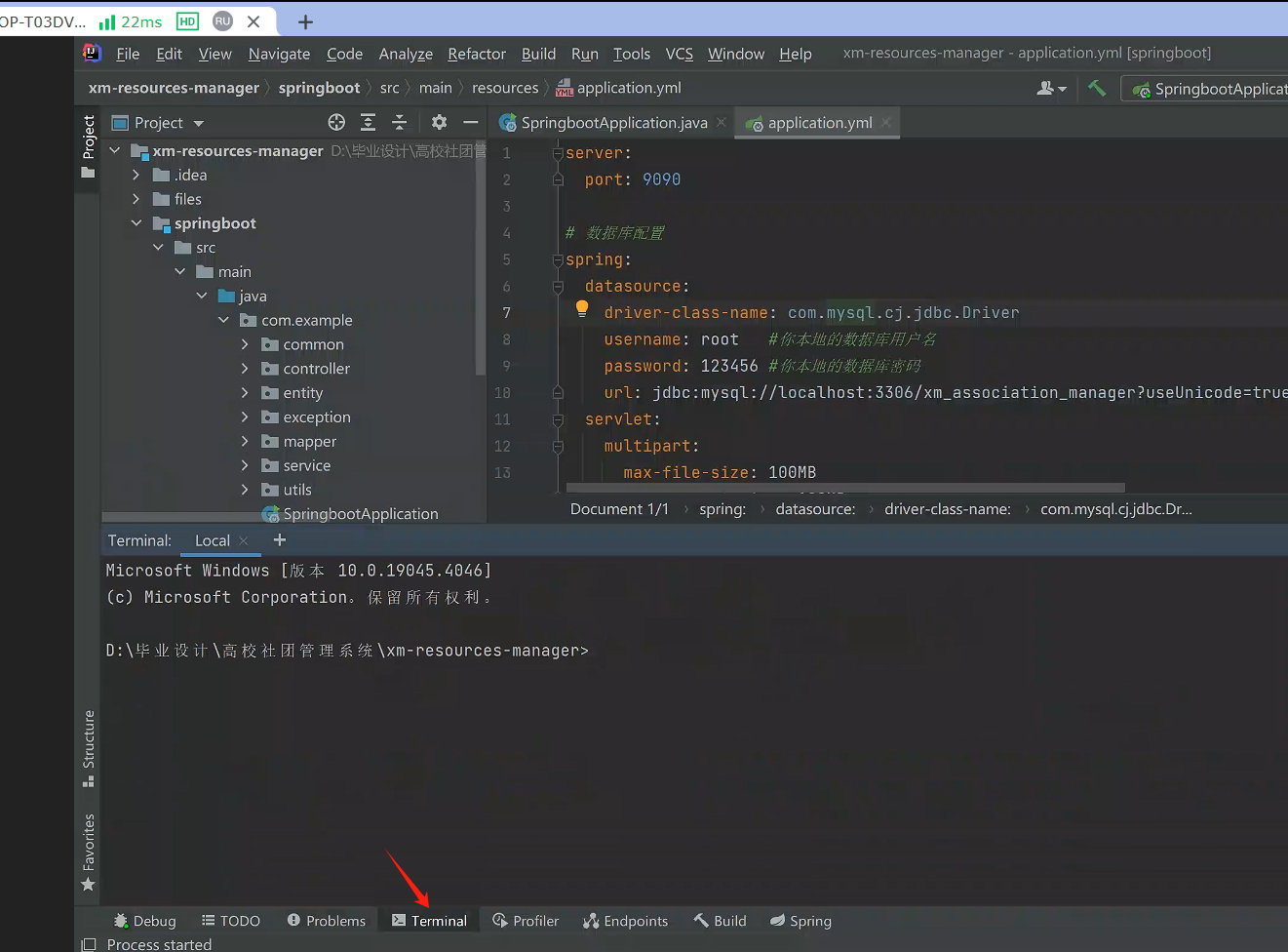Expand the mapper package
This screenshot has height=952, width=1288.
coord(245,441)
